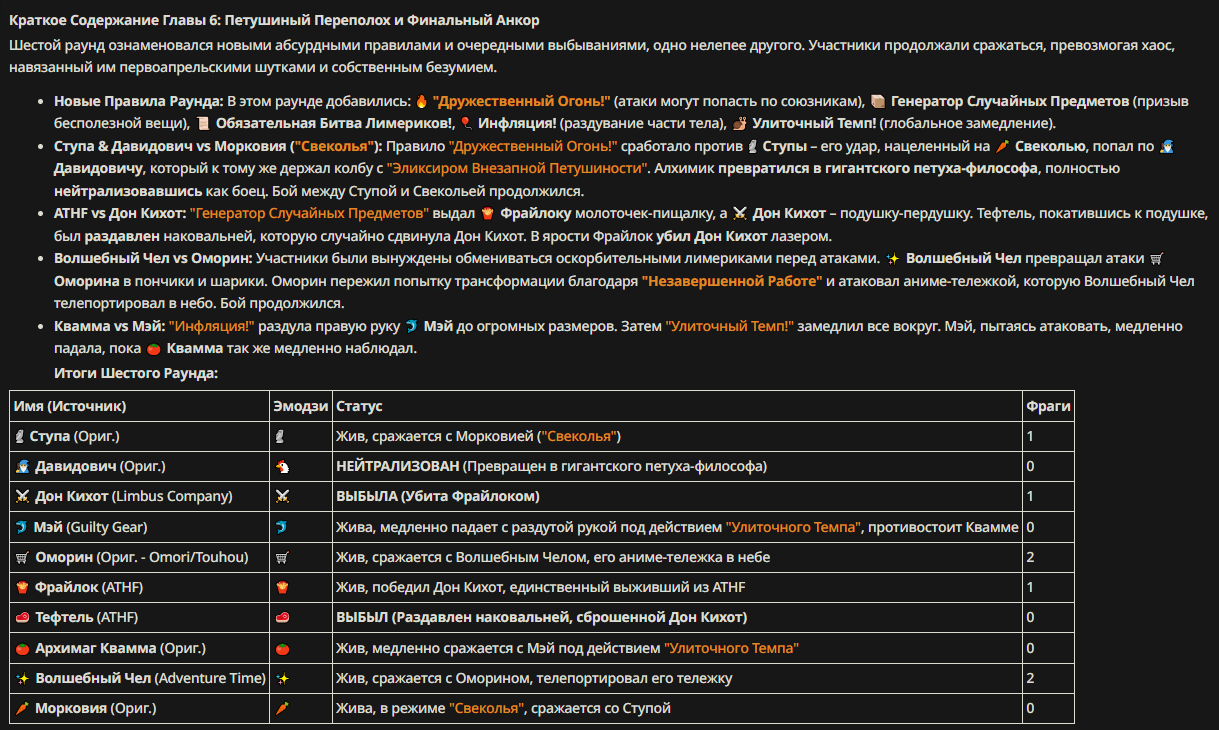Click the bold label "Волшебный Чел vs Оморин:"
Viewport: 1219px width, 730px height.
pos(153,258)
